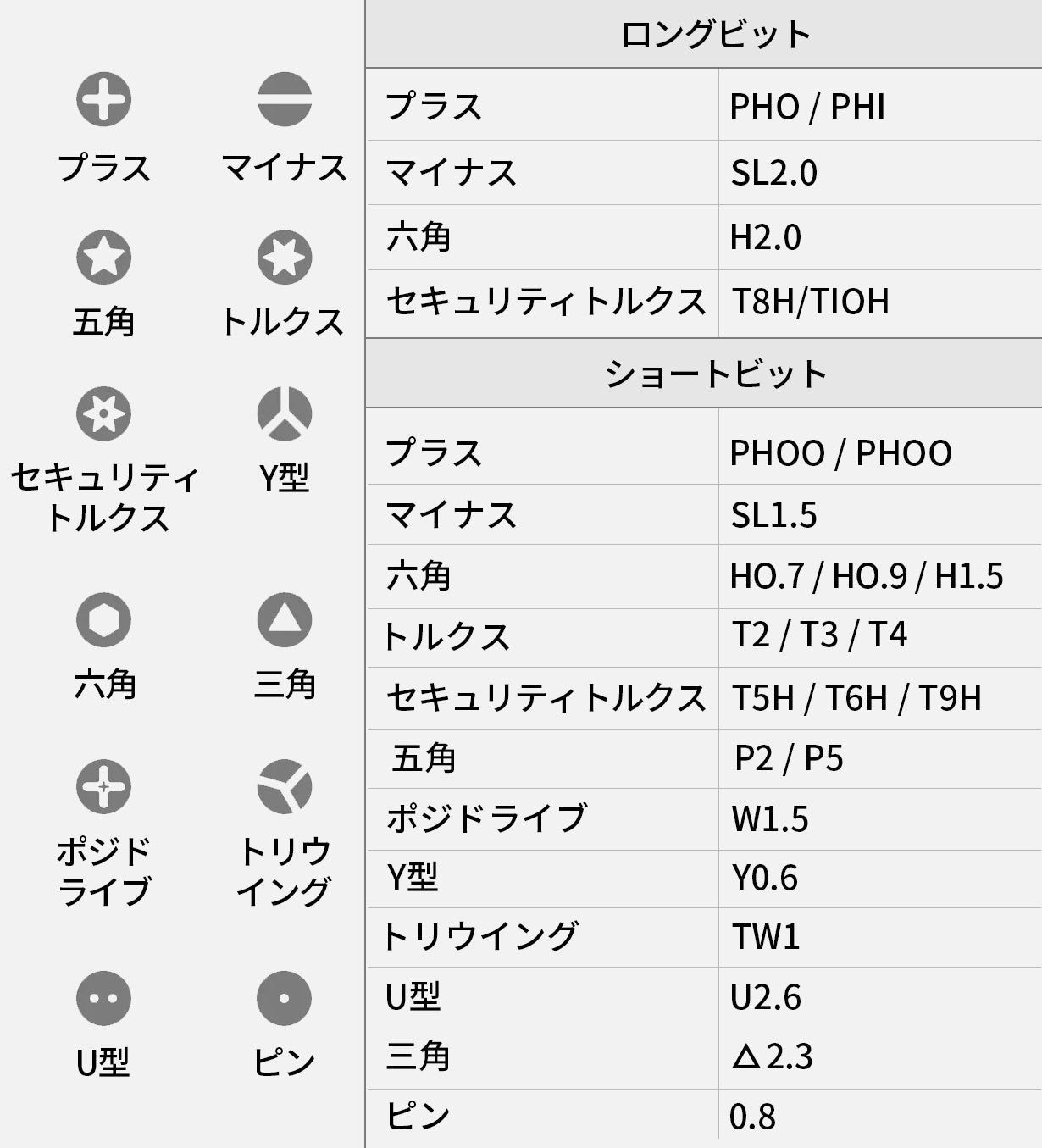The width and height of the screenshot is (1042, 1148).
Task: Click the T8H/TIOH table cell
Action: tap(811, 302)
